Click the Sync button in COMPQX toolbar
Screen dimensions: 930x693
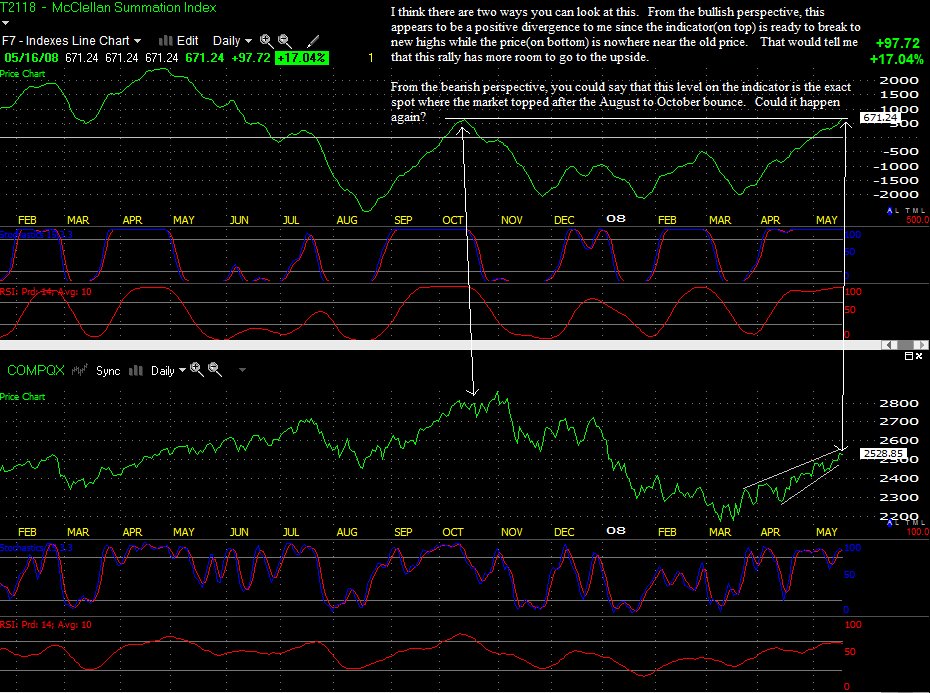[x=108, y=371]
